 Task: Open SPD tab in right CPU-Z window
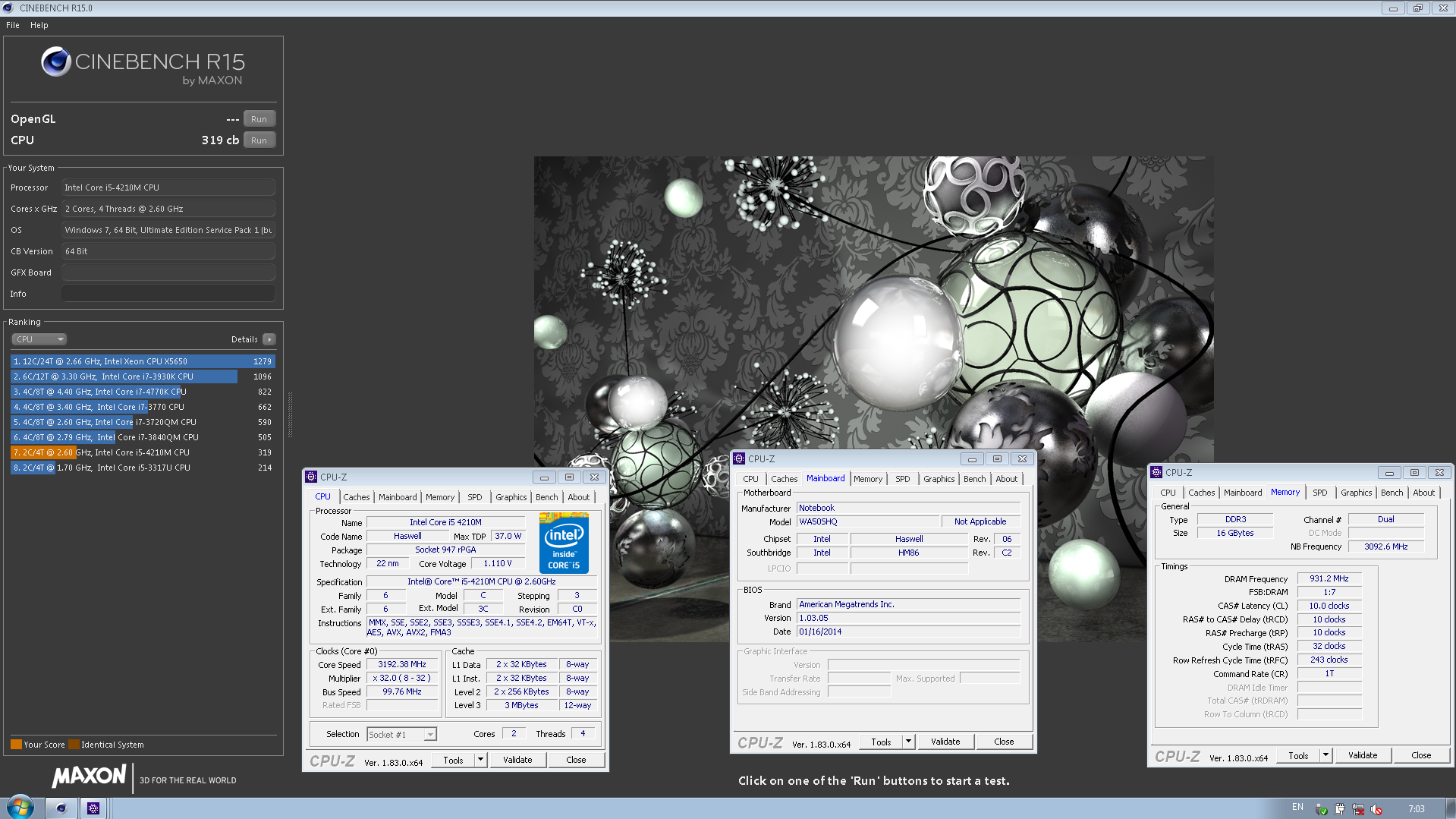click(x=1320, y=493)
